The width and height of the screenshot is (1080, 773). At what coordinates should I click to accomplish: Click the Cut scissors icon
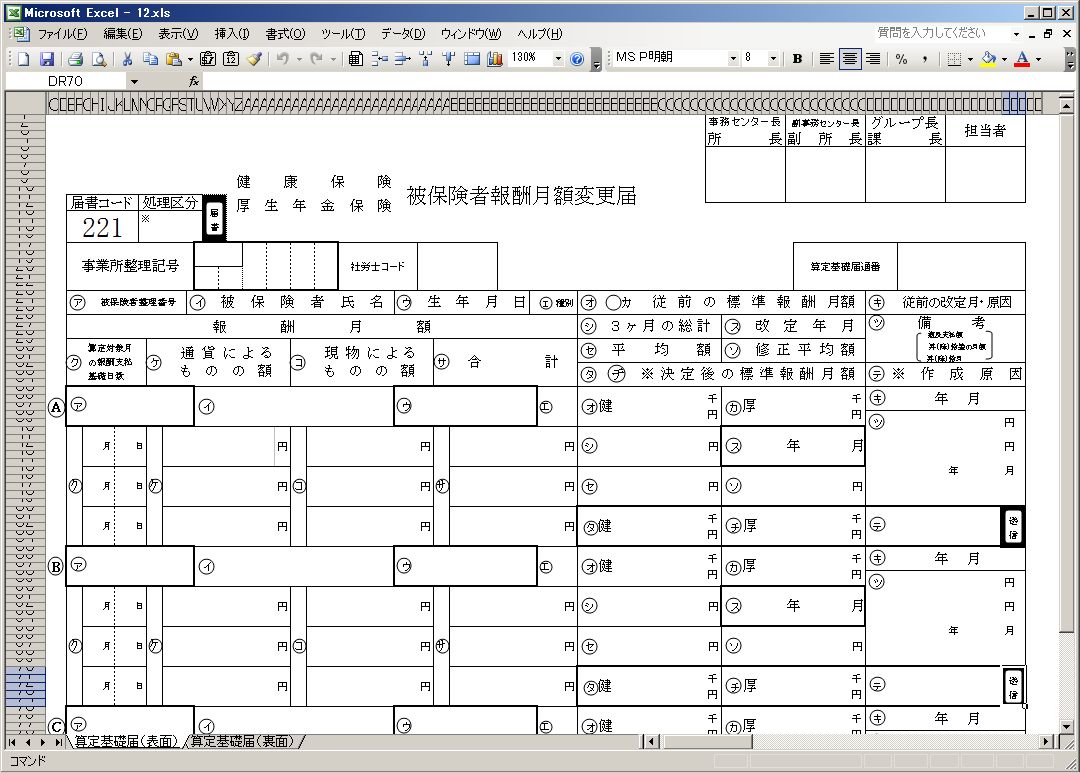pyautogui.click(x=128, y=59)
